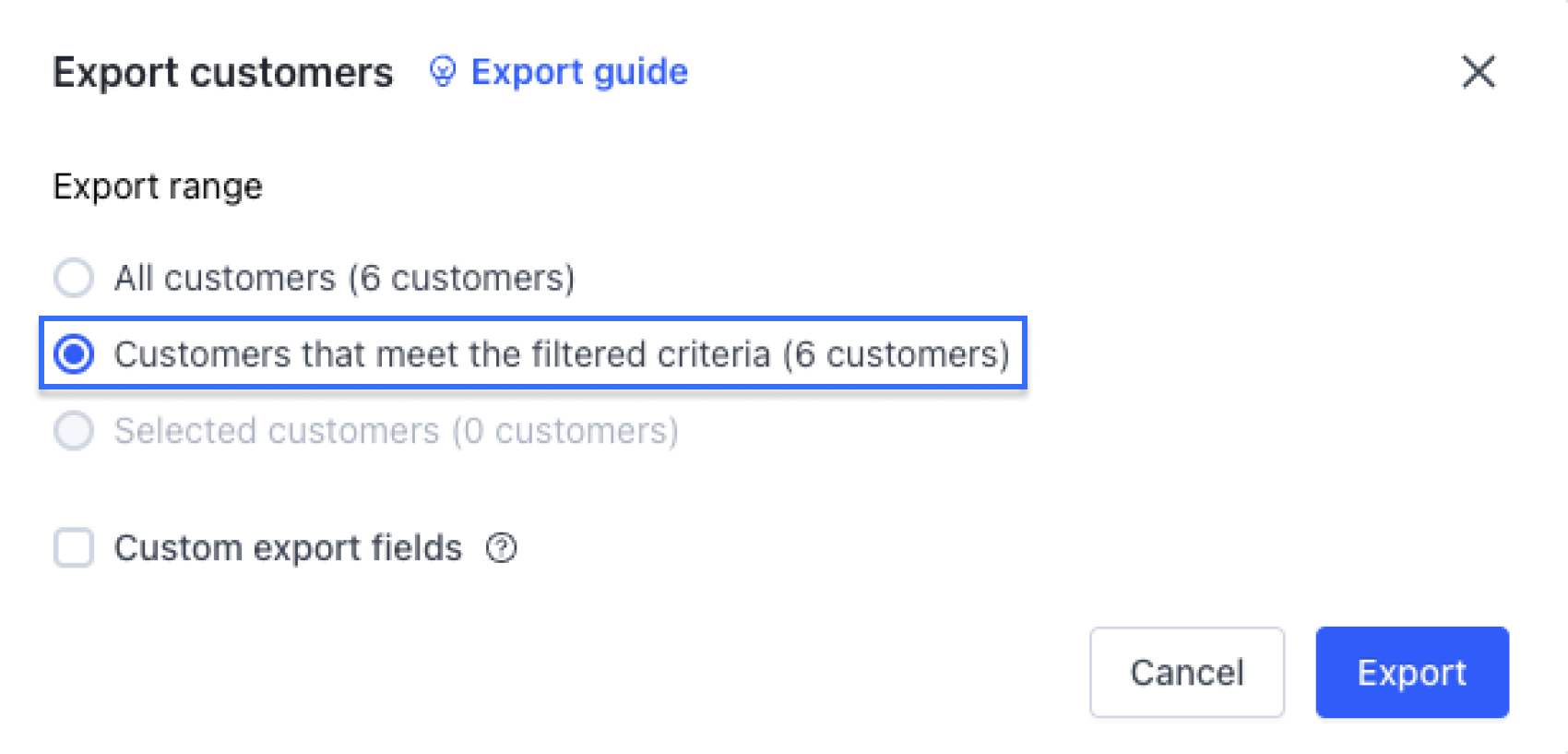Choose Customers that meet the filtered criteria
This screenshot has height=754, width=1568.
76,353
